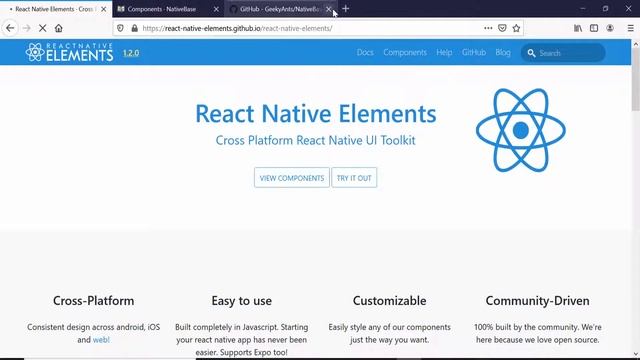
Task: Bookmark this page with the star
Action: tap(516, 28)
